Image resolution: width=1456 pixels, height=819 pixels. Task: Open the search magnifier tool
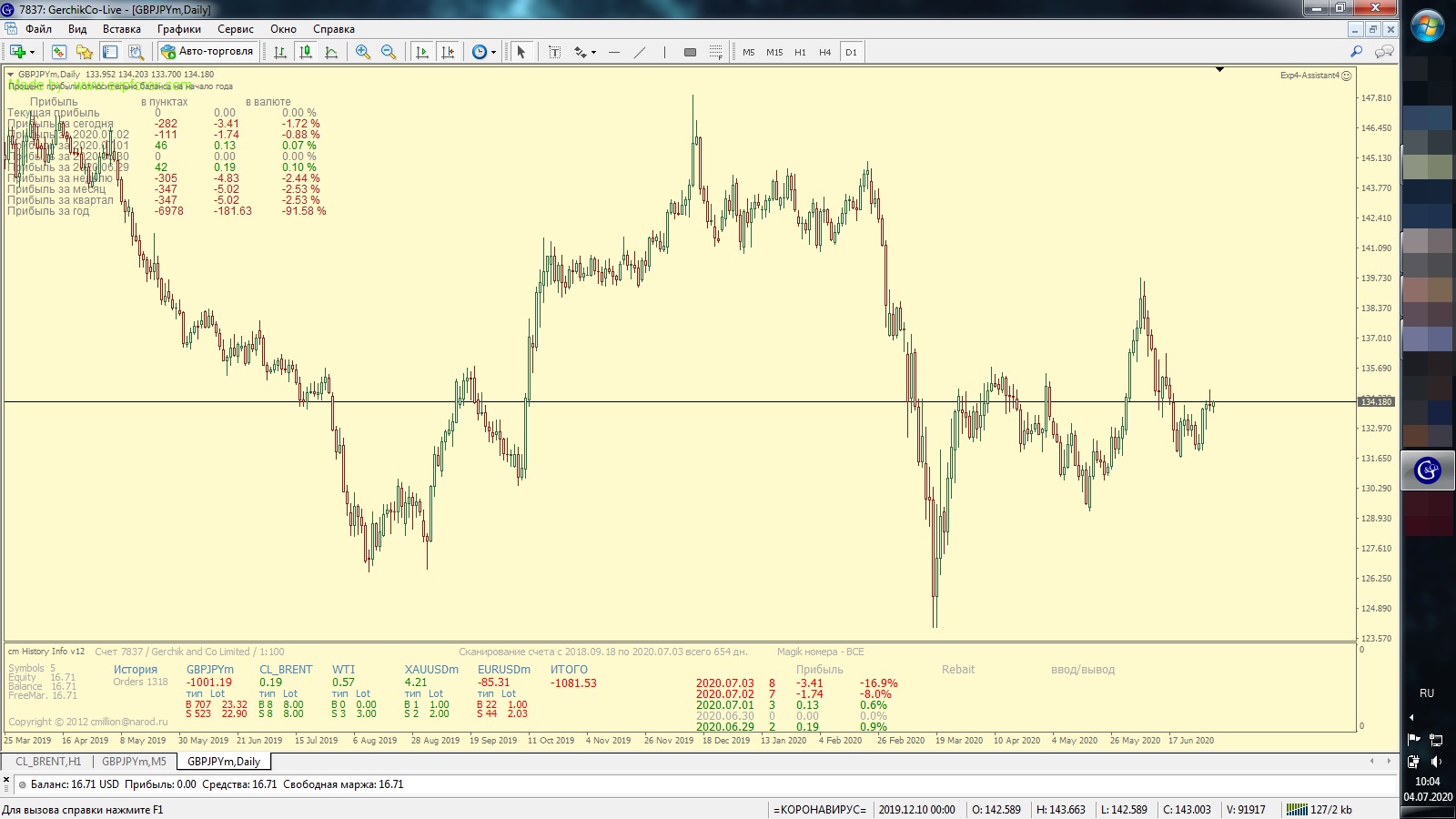[1356, 52]
